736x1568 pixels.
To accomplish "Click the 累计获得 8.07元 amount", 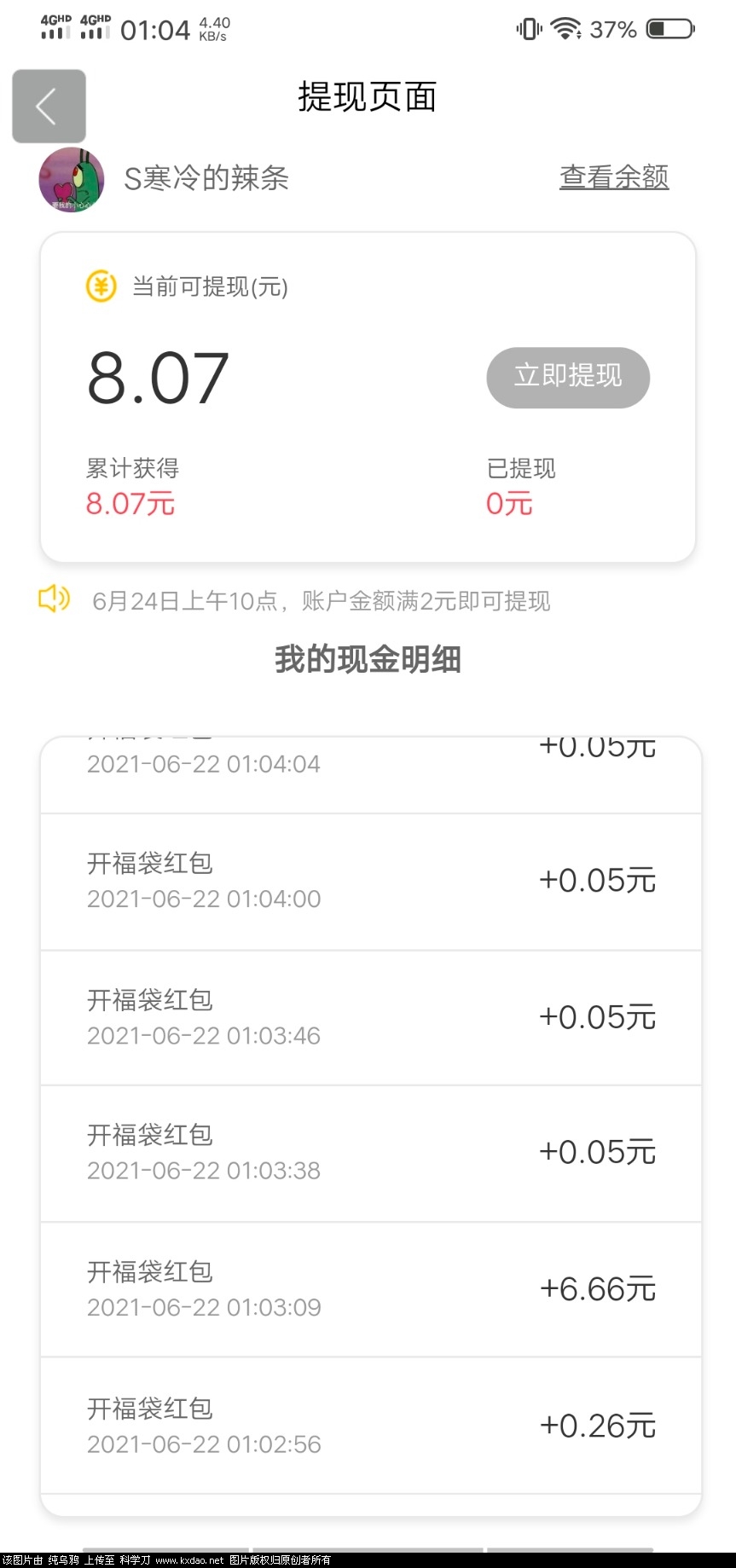I will (130, 503).
